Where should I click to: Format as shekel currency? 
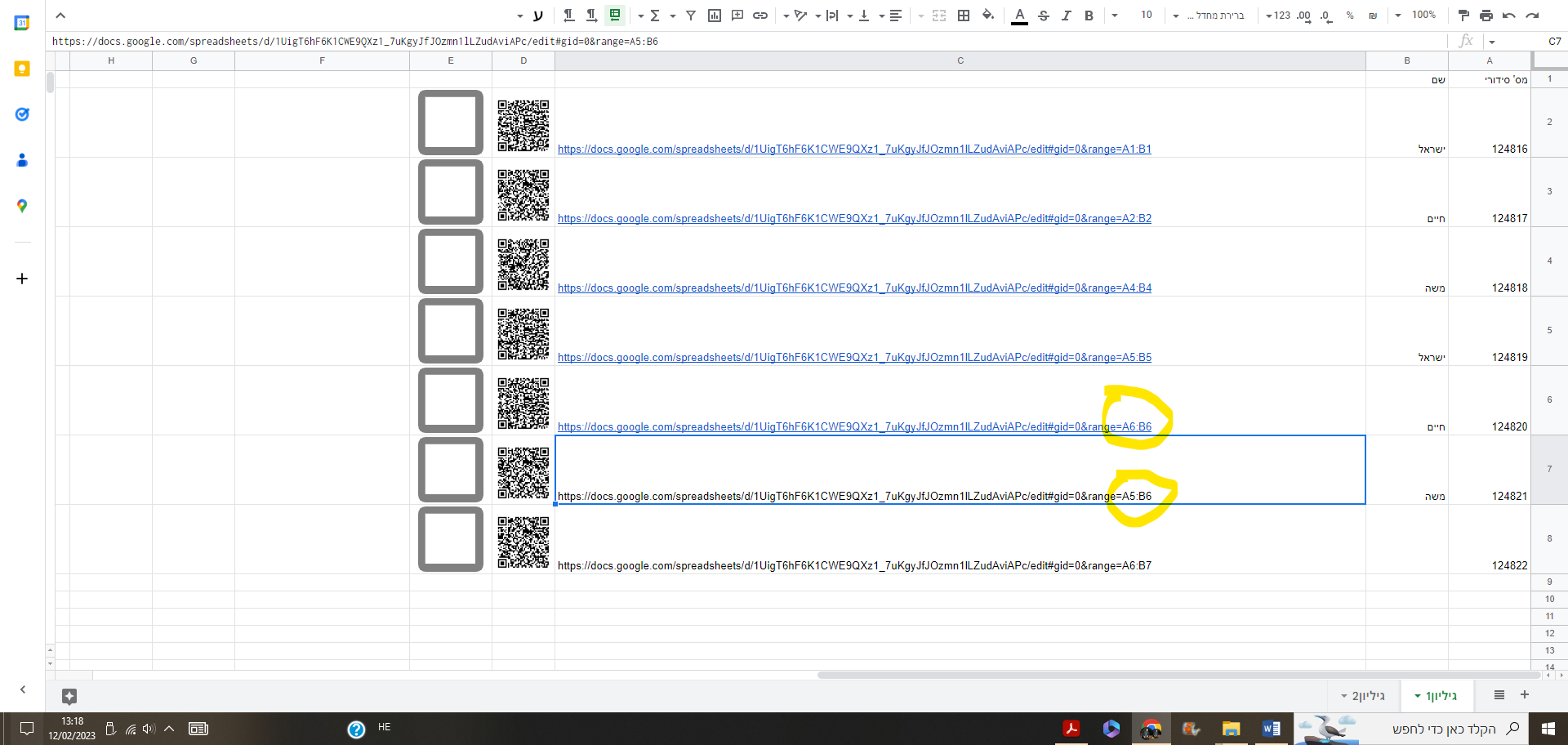coord(1373,16)
